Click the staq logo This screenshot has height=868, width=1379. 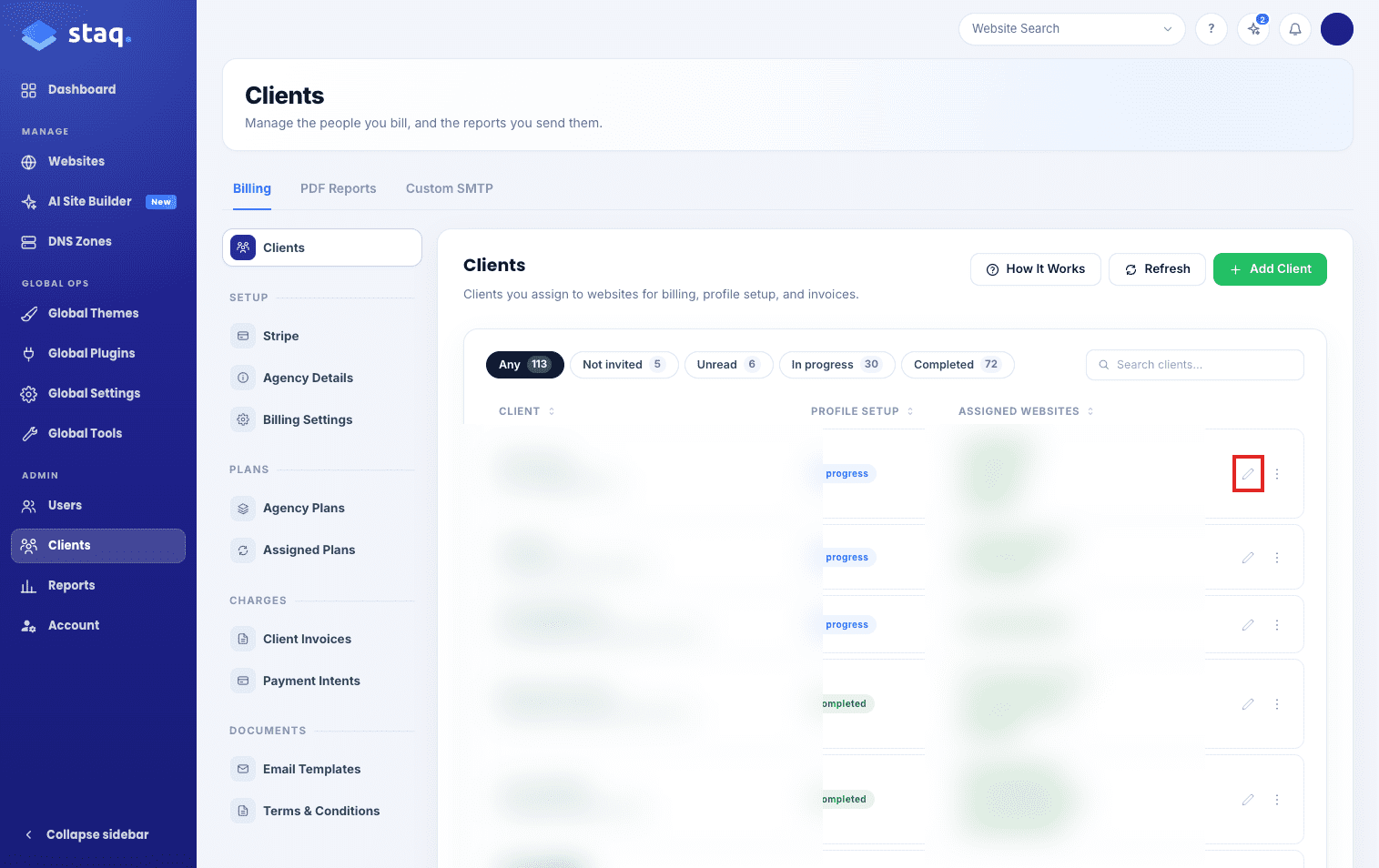pyautogui.click(x=76, y=35)
